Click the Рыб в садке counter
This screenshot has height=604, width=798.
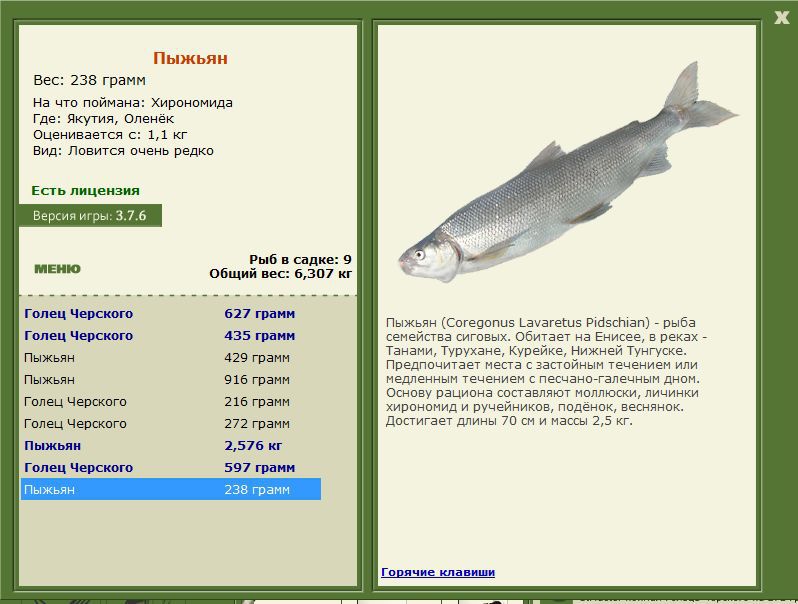tap(299, 259)
